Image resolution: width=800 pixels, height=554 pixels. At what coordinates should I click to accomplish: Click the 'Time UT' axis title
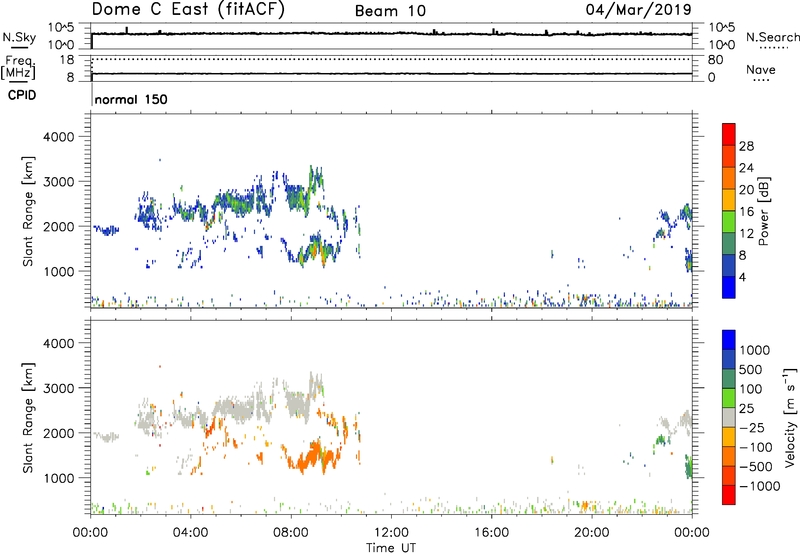pyautogui.click(x=391, y=548)
